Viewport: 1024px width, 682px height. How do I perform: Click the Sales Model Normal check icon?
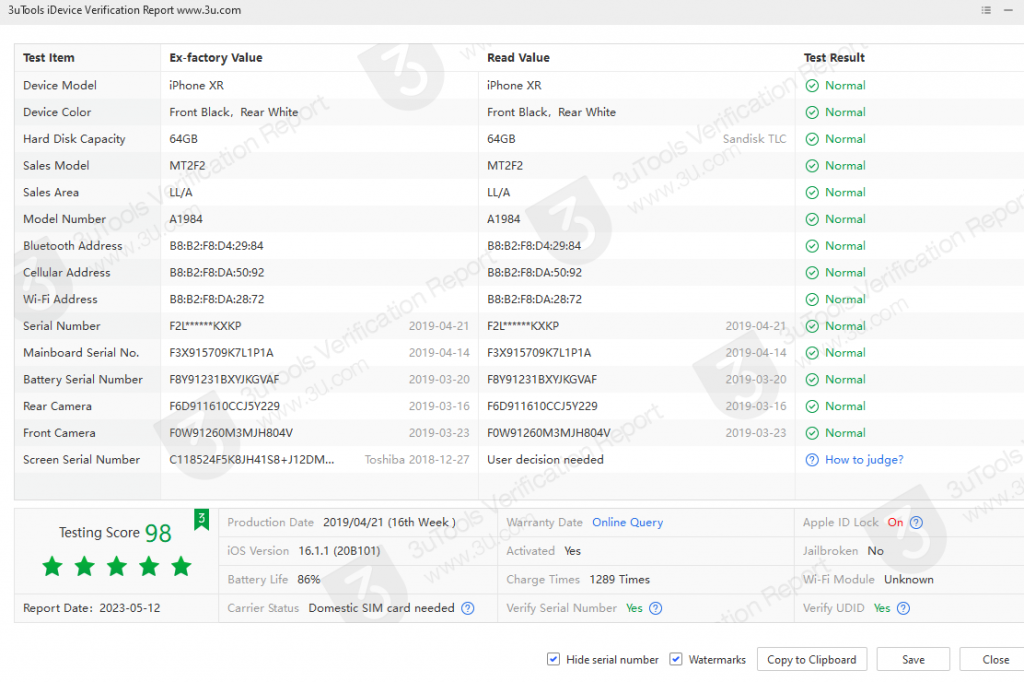(812, 166)
